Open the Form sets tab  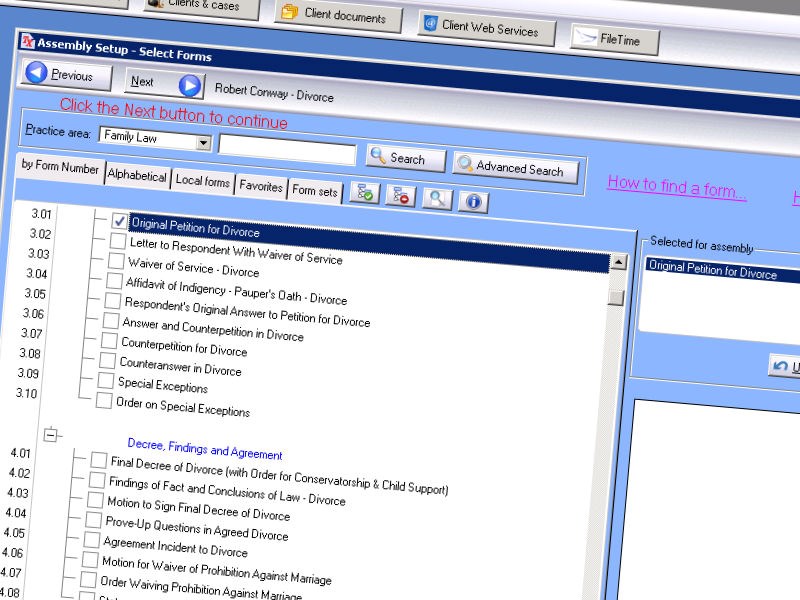pos(315,191)
